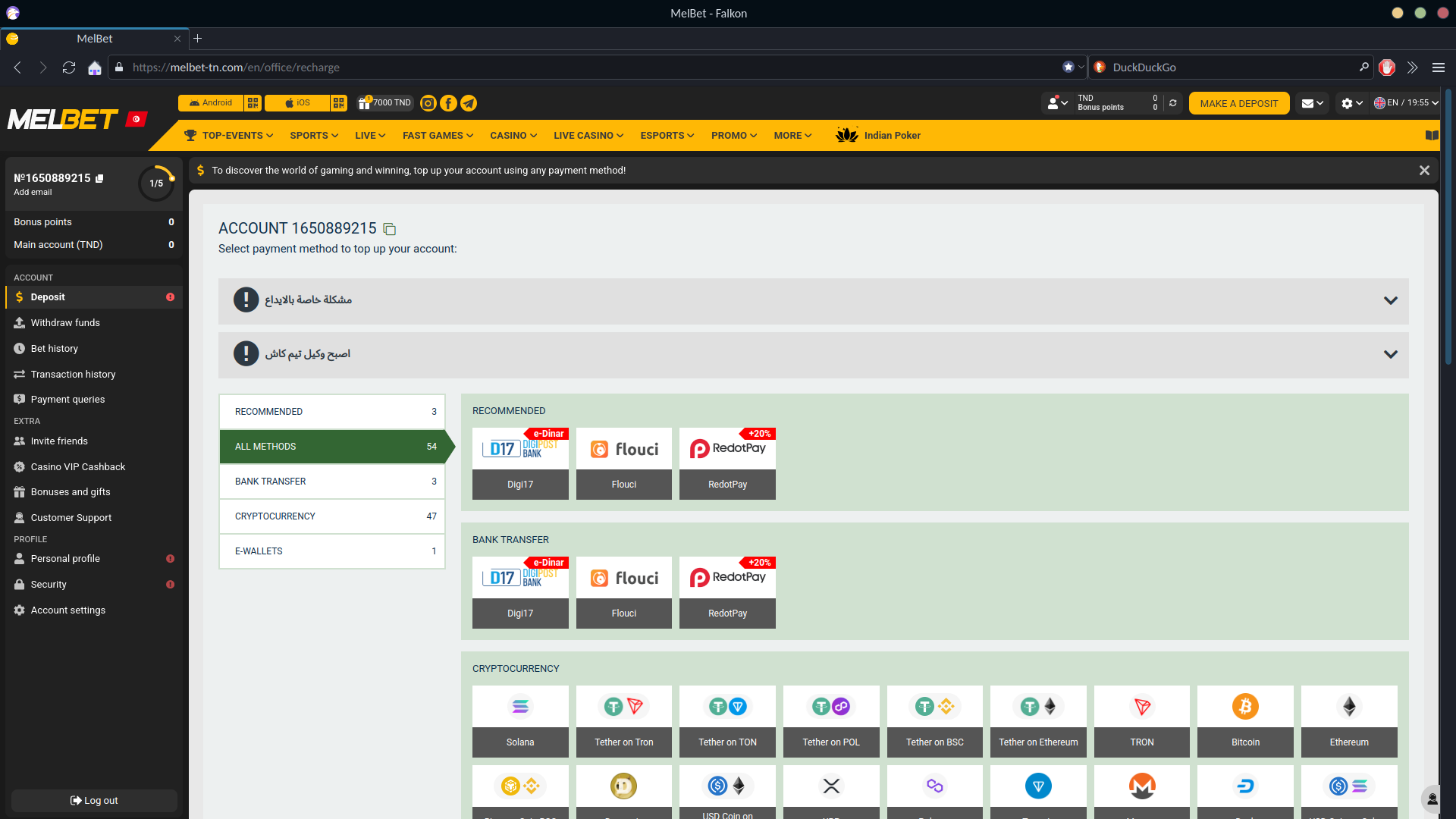This screenshot has width=1456, height=819.
Task: Open the SPORTS dropdown menu
Action: pos(314,136)
